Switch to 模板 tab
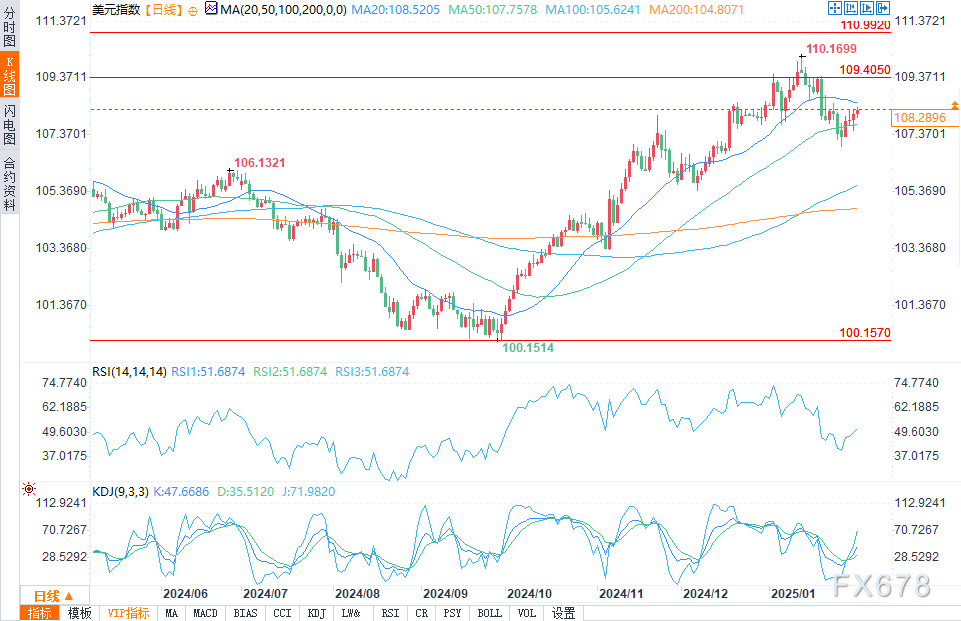The image size is (961, 621). click(x=79, y=613)
